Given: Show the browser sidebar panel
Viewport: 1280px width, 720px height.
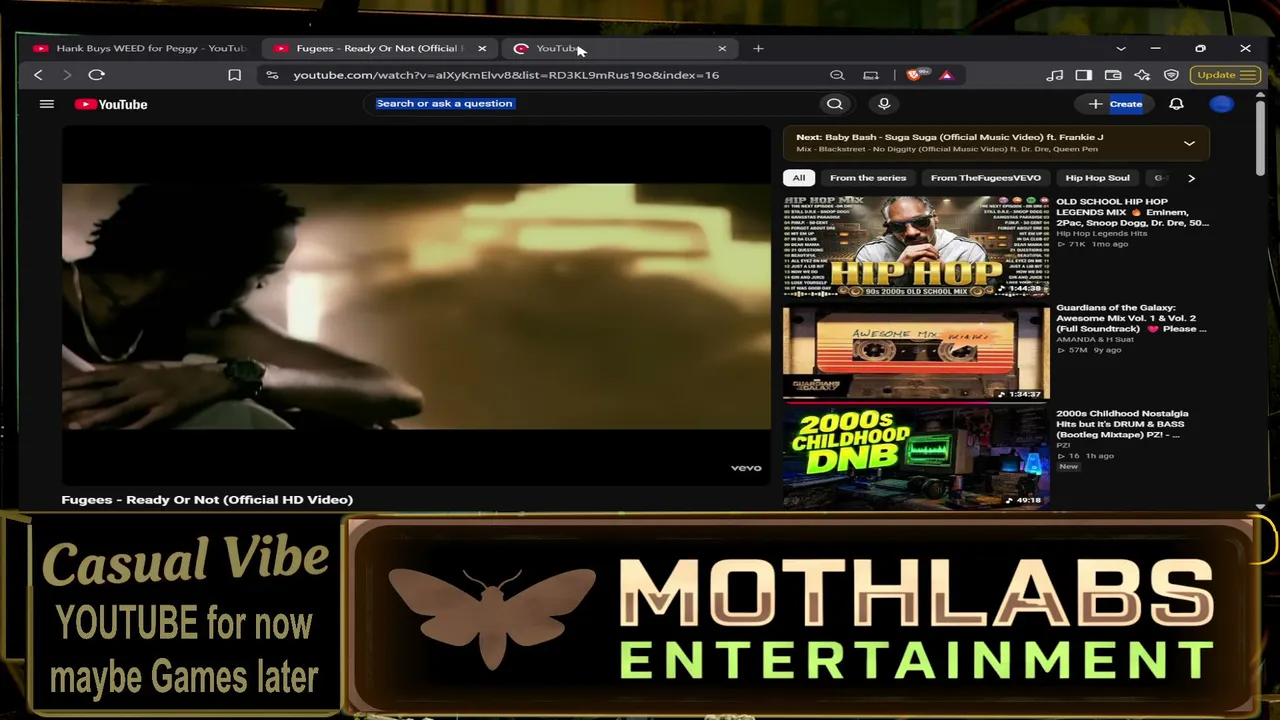Looking at the screenshot, I should [1084, 75].
